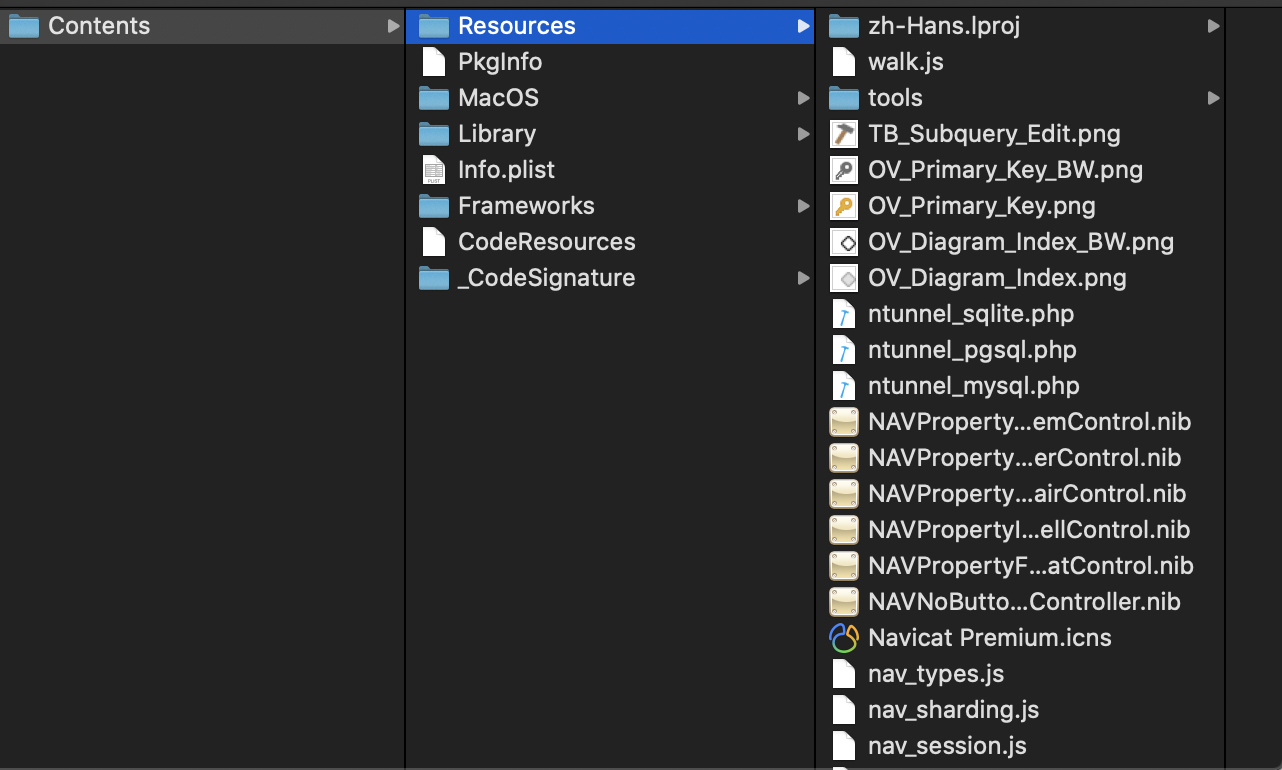Click the nav_types.js file icon
Screen dimensions: 1282x770
click(x=845, y=674)
